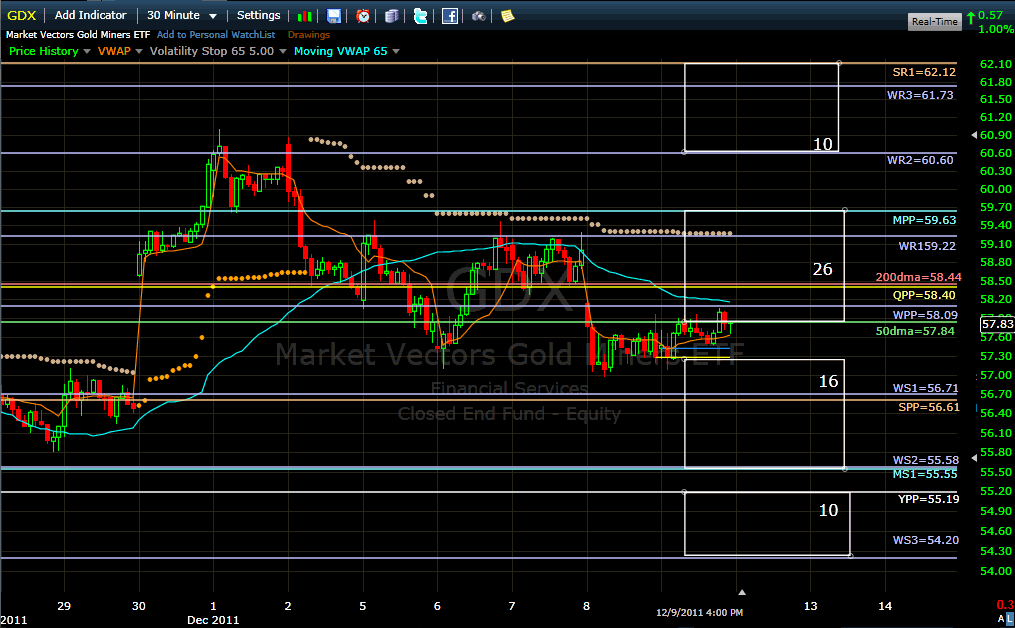Open the Settings menu
Screen dimensions: 1015x628
pyautogui.click(x=258, y=15)
